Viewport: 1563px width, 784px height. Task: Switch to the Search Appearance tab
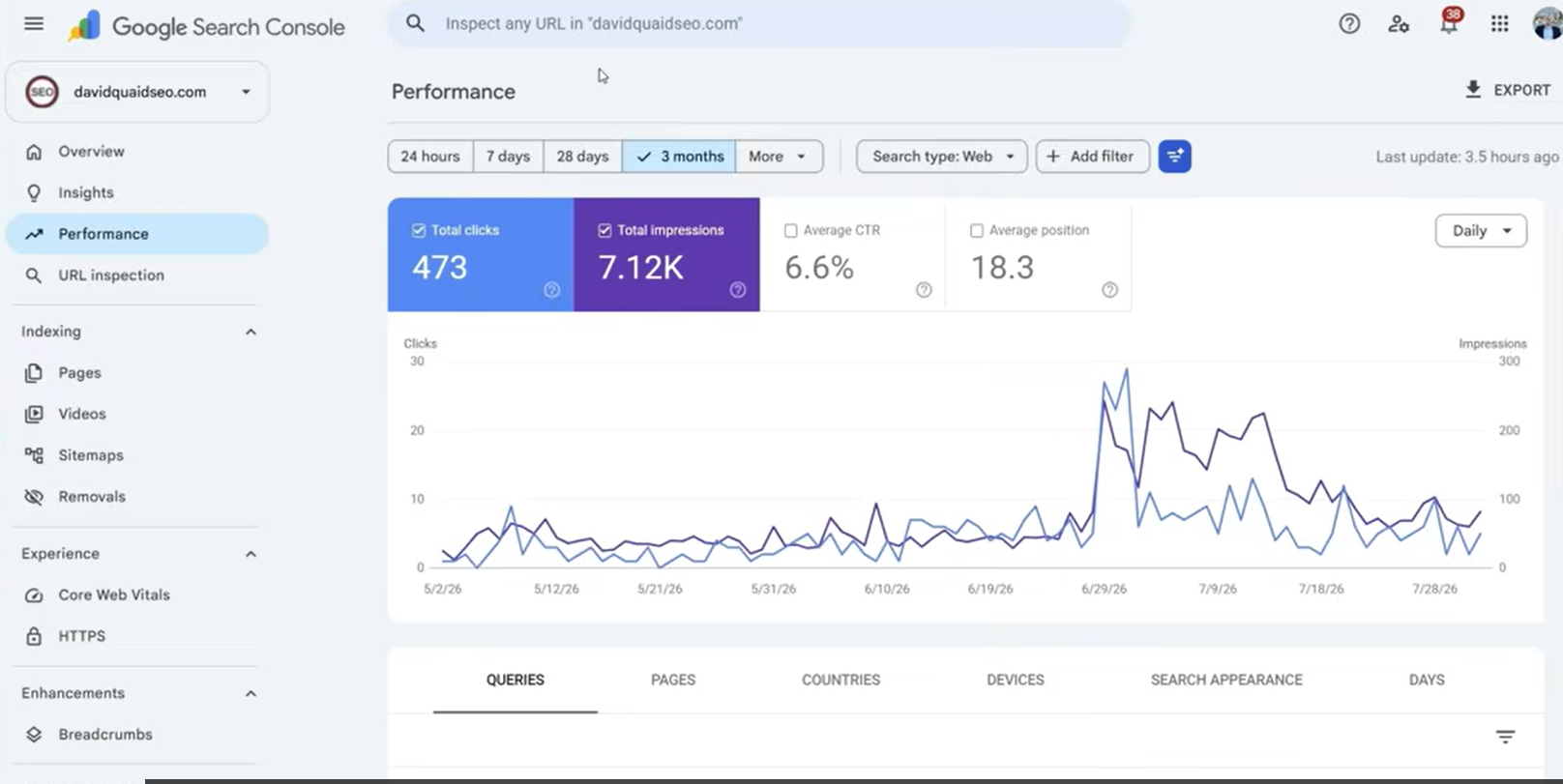click(x=1226, y=680)
